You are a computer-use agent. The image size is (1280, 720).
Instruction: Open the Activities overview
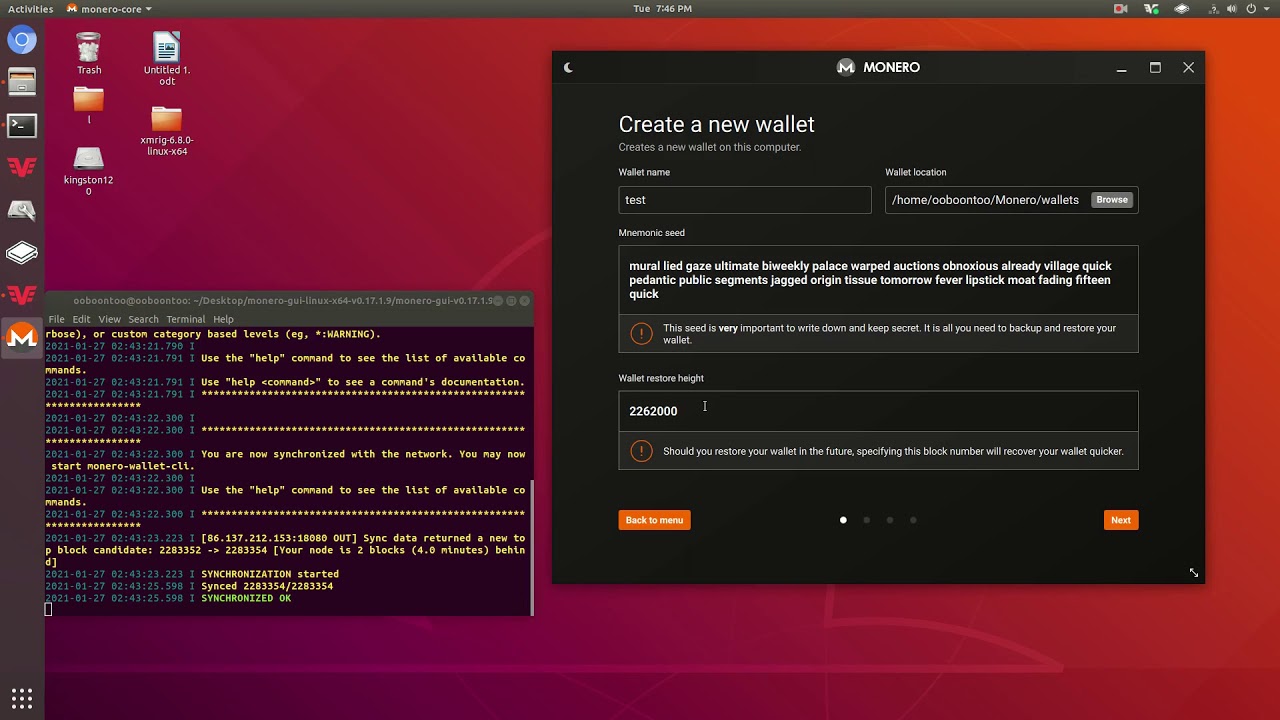coord(30,9)
